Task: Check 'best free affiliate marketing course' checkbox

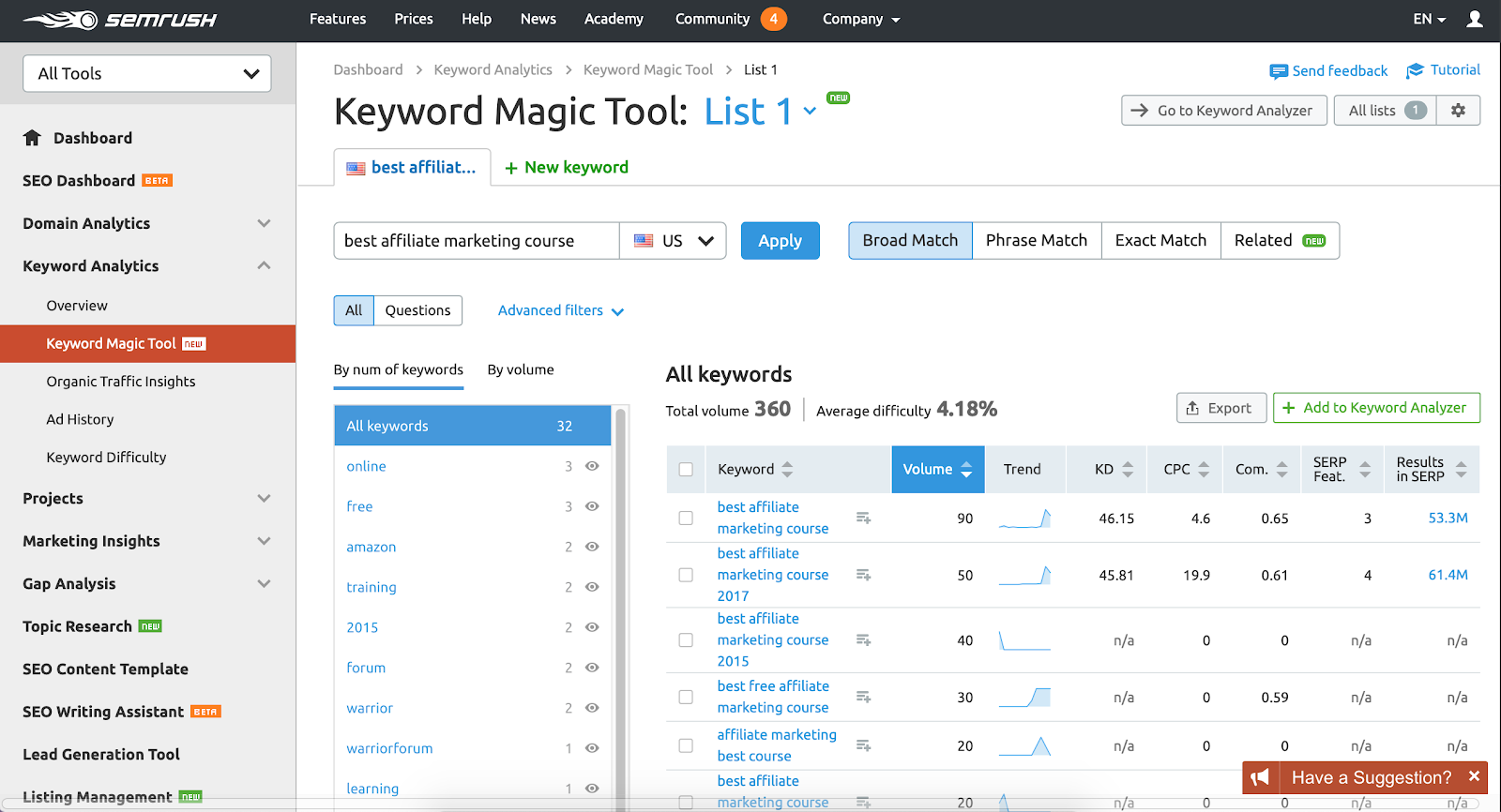Action: coord(686,697)
